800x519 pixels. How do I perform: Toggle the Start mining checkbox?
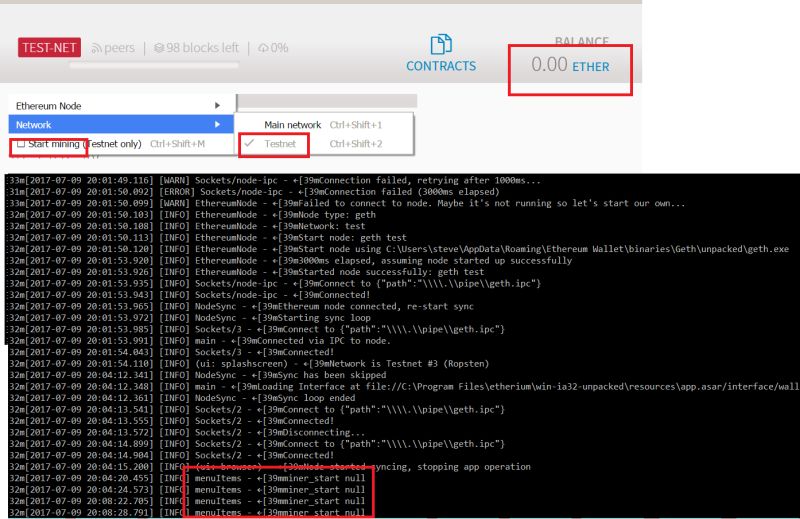coord(21,144)
